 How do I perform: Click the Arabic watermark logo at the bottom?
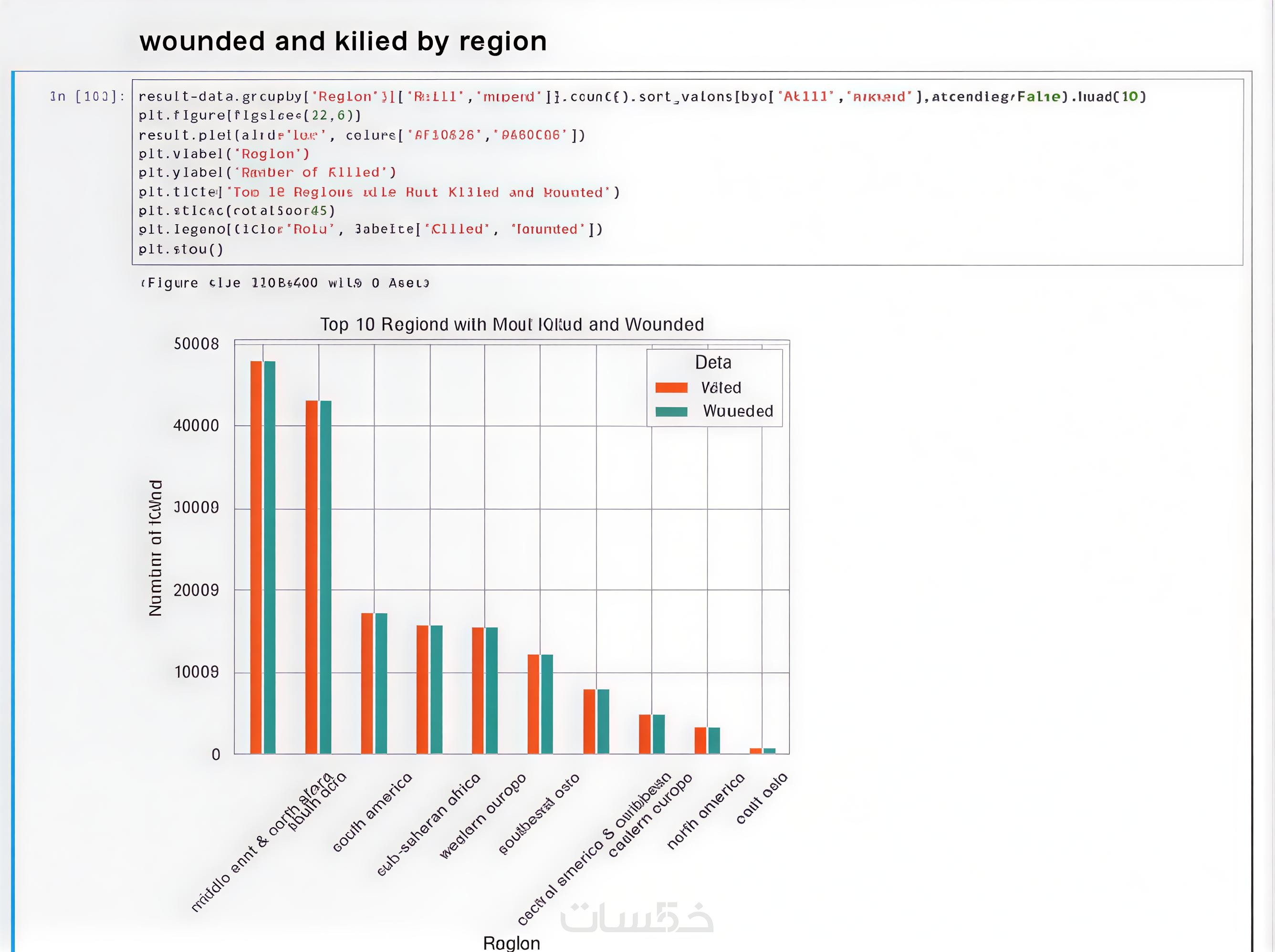coord(636,918)
